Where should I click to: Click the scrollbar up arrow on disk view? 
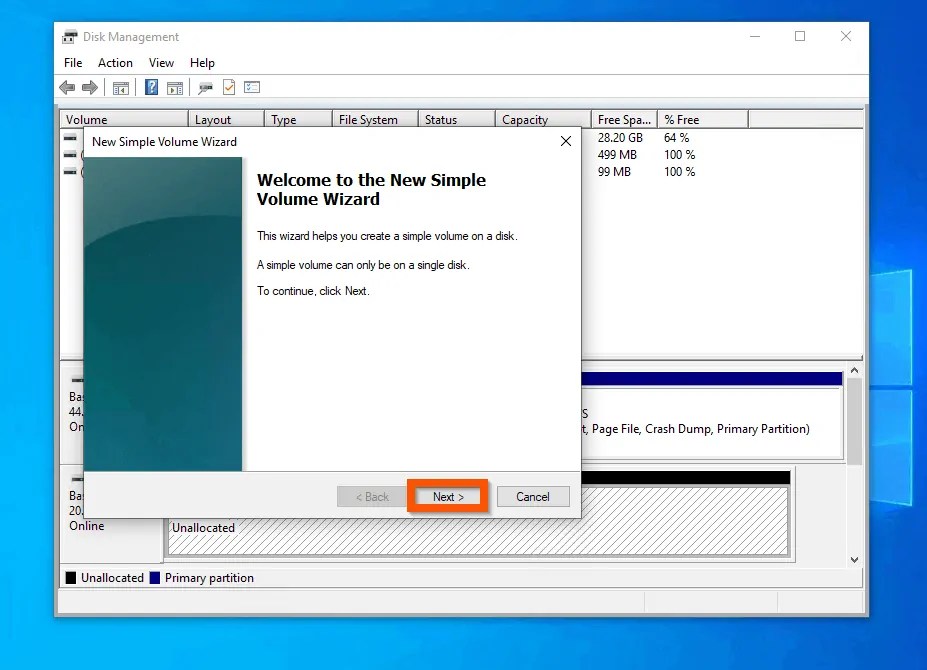coord(853,370)
